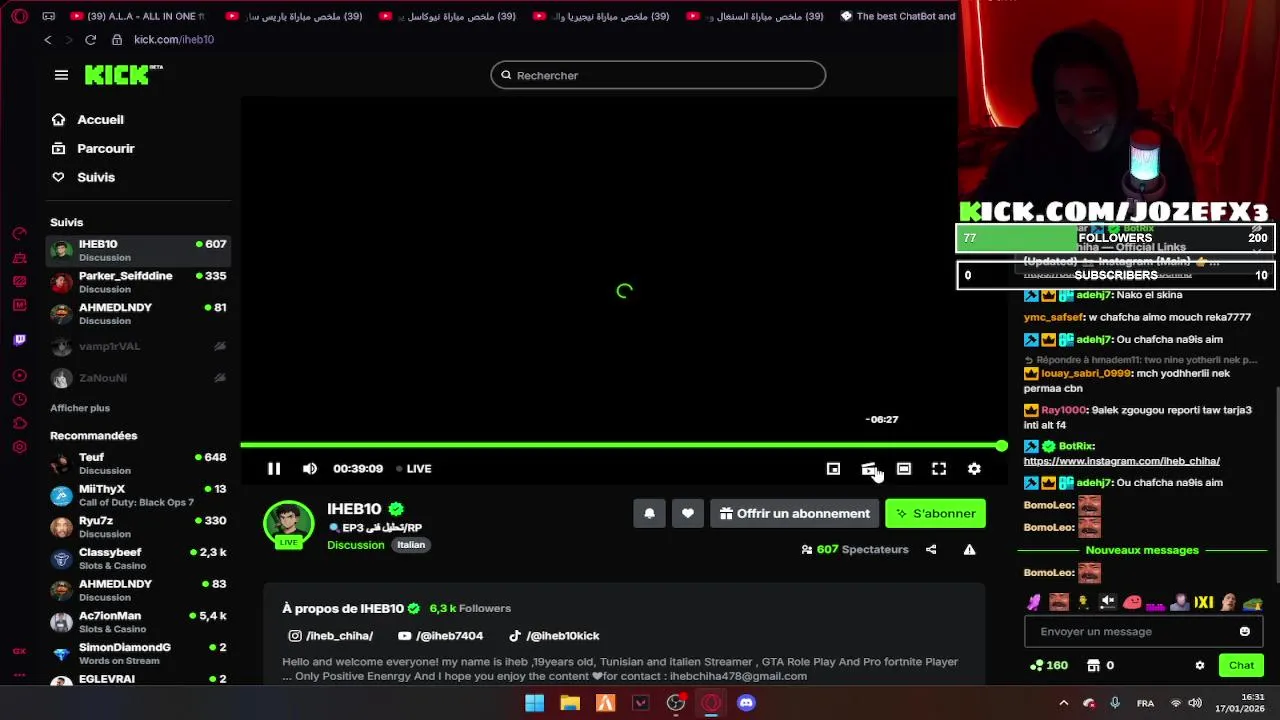Open Discord from taskbar
This screenshot has height=720, width=1280.
746,703
